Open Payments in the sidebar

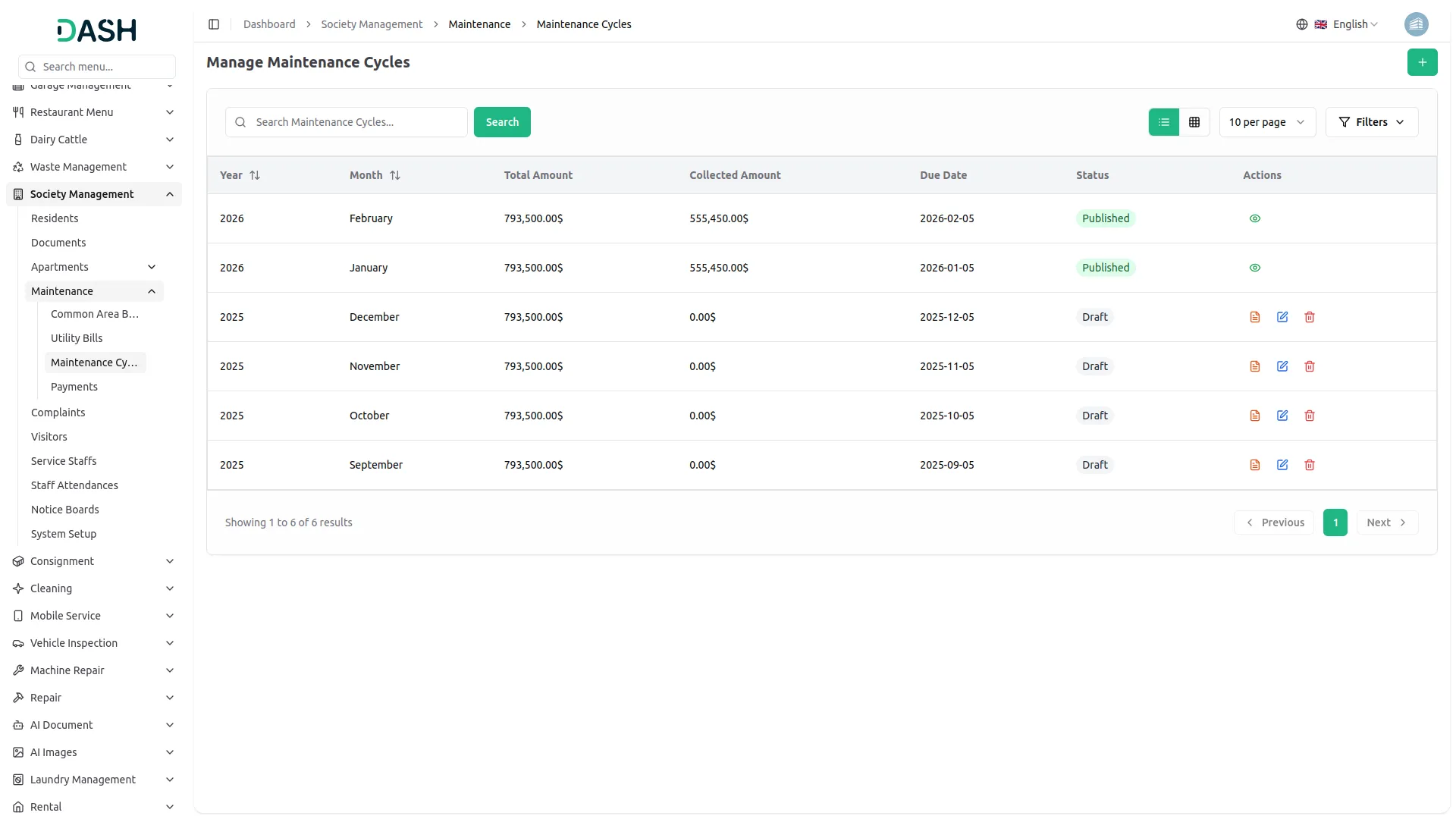(x=74, y=387)
